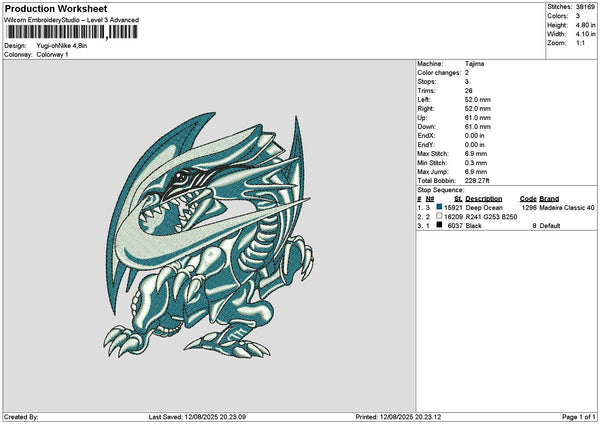Image resolution: width=600 pixels, height=424 pixels.
Task: Click the 'Max Stitch:' label
Action: (x=433, y=154)
